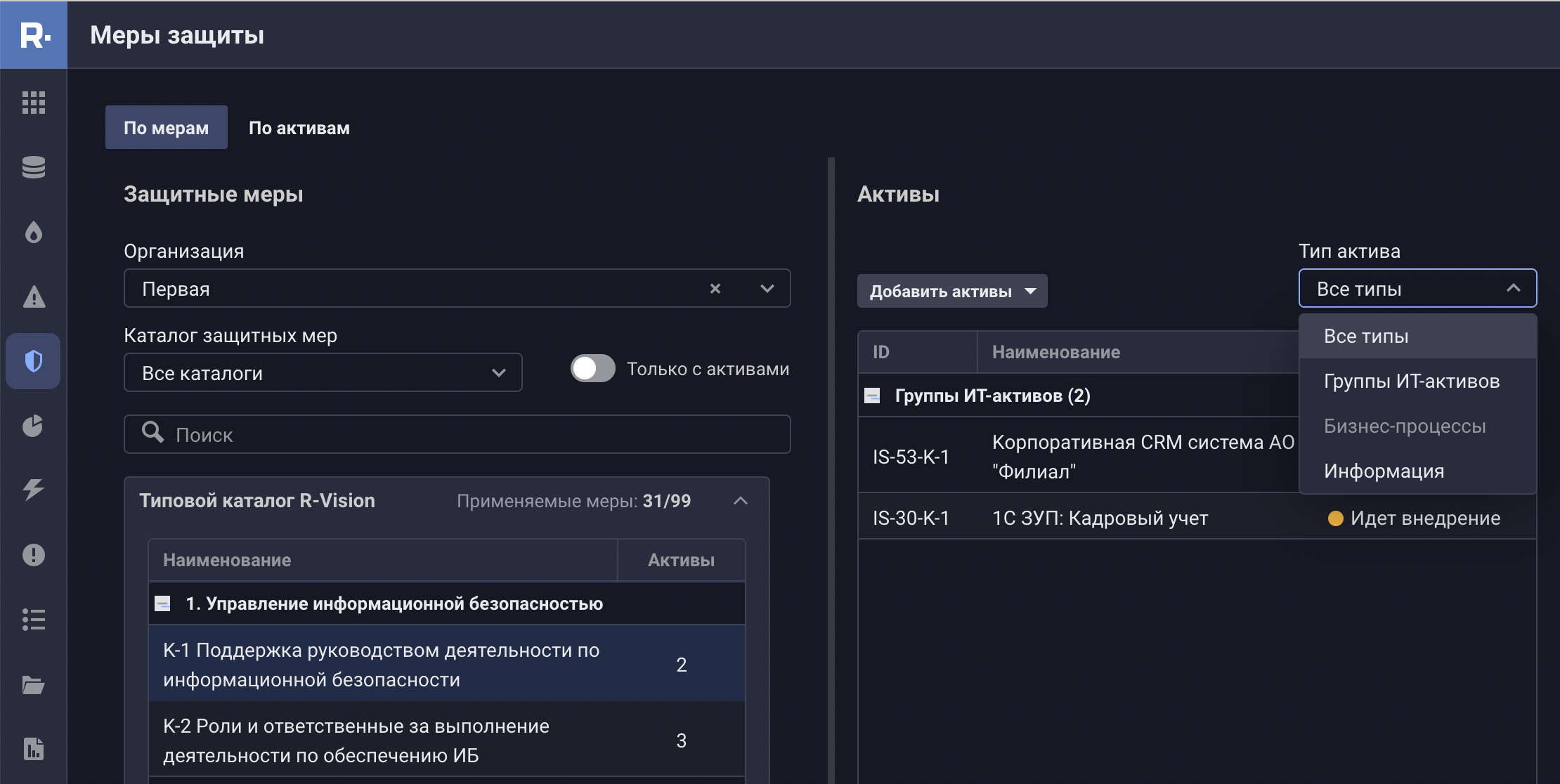
Task: Switch to the 'По активам' tab
Action: [299, 128]
